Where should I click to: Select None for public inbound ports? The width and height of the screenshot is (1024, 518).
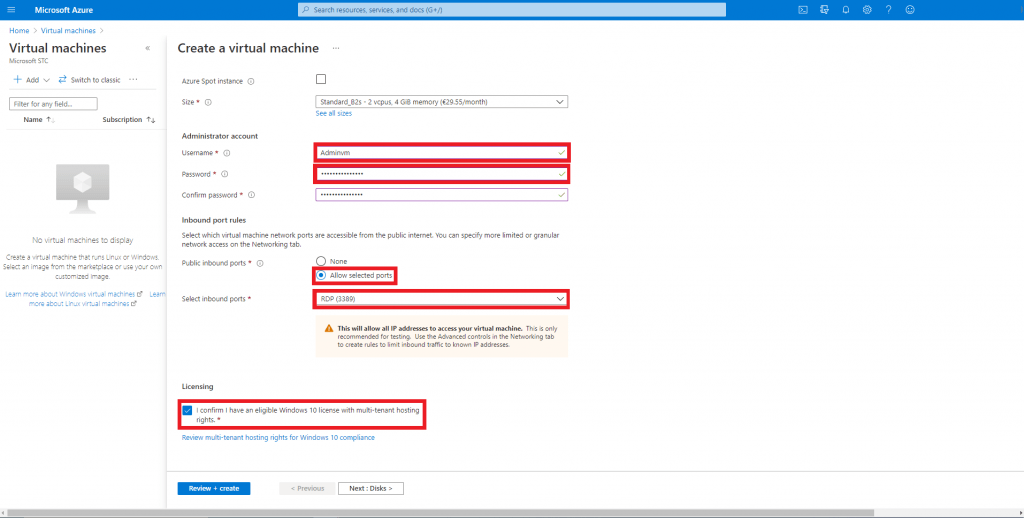click(321, 262)
